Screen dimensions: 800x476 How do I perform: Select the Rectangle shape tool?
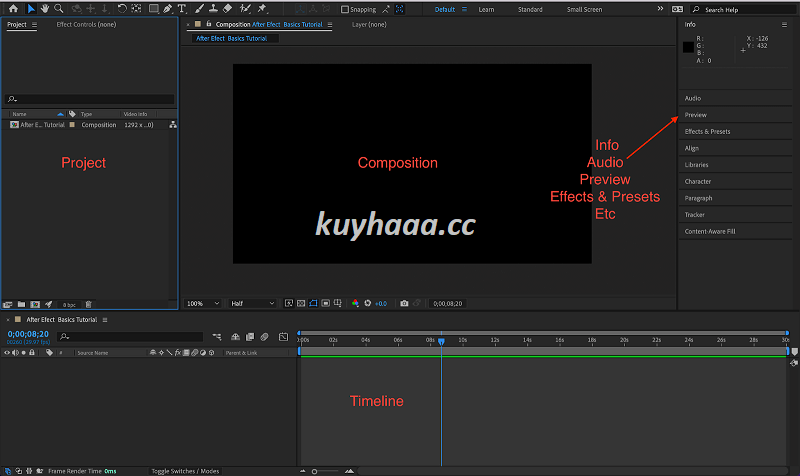(153, 9)
